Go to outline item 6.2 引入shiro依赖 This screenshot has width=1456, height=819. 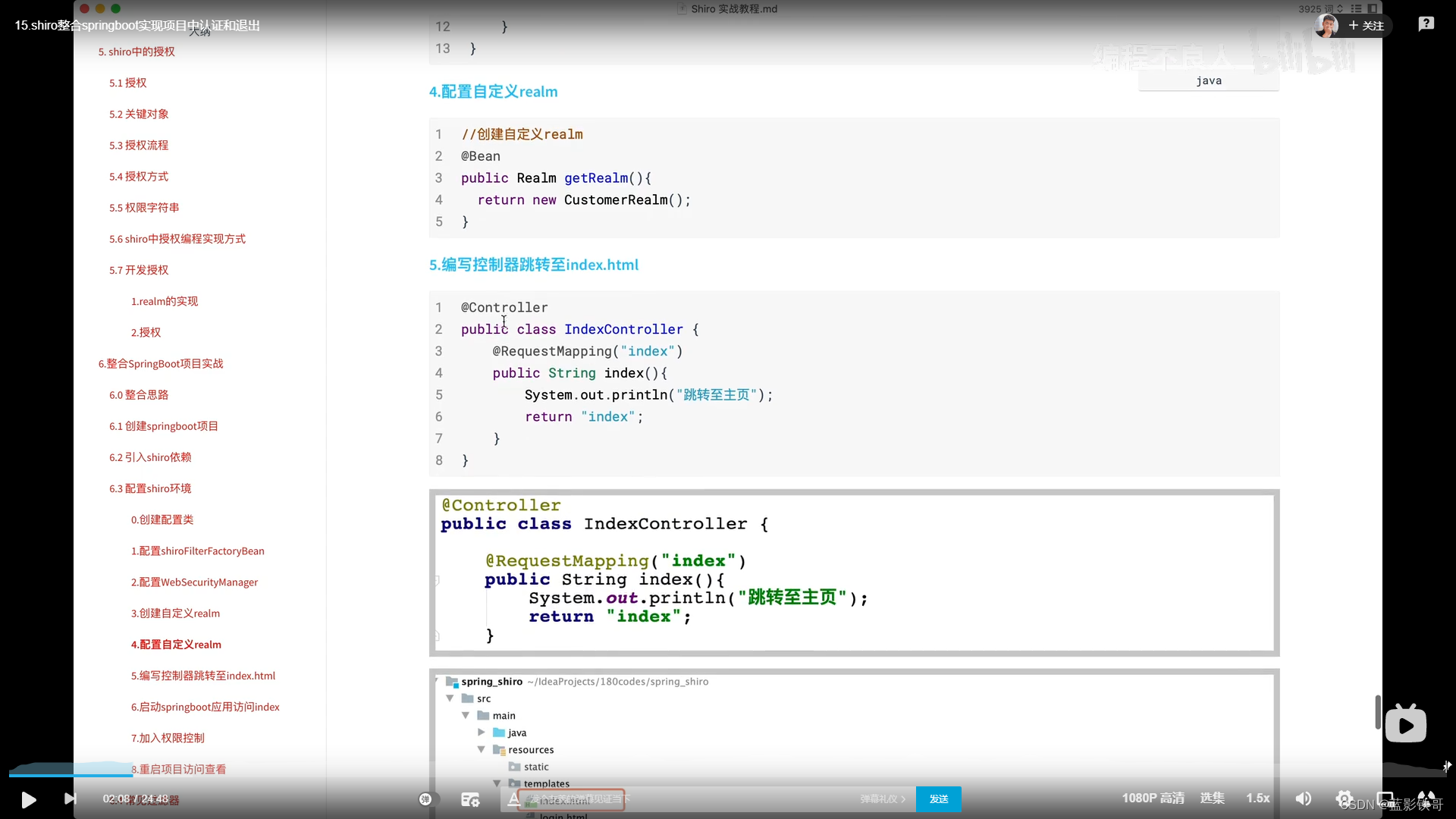[x=150, y=457]
